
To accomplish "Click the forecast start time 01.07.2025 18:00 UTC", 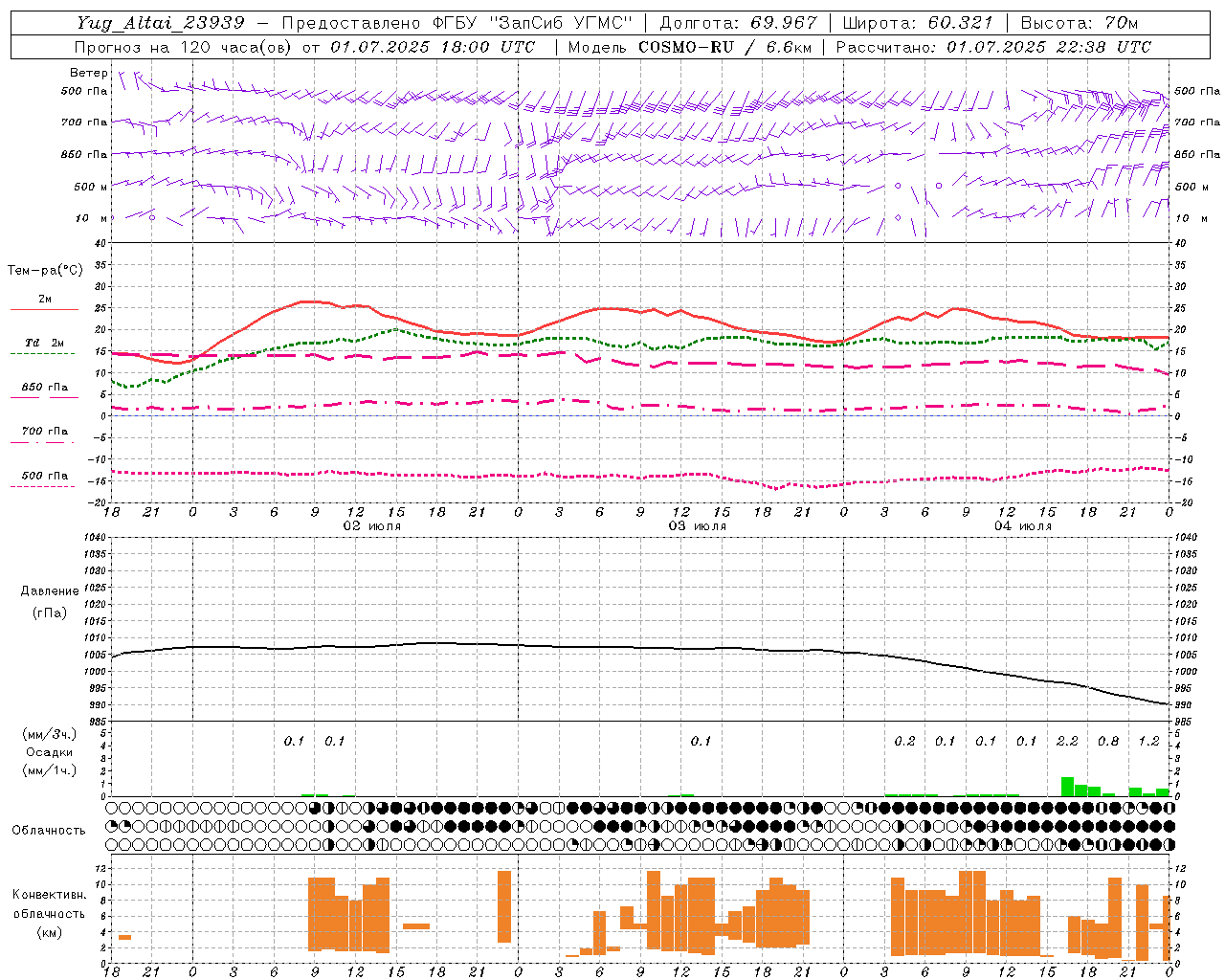I will [433, 47].
